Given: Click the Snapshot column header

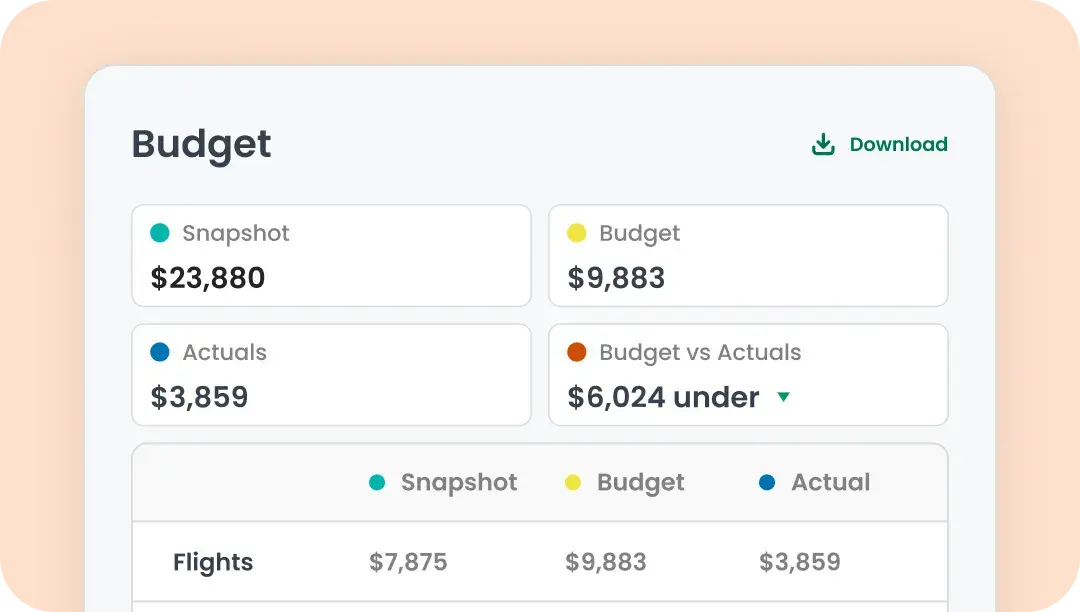Looking at the screenshot, I should (x=459, y=482).
